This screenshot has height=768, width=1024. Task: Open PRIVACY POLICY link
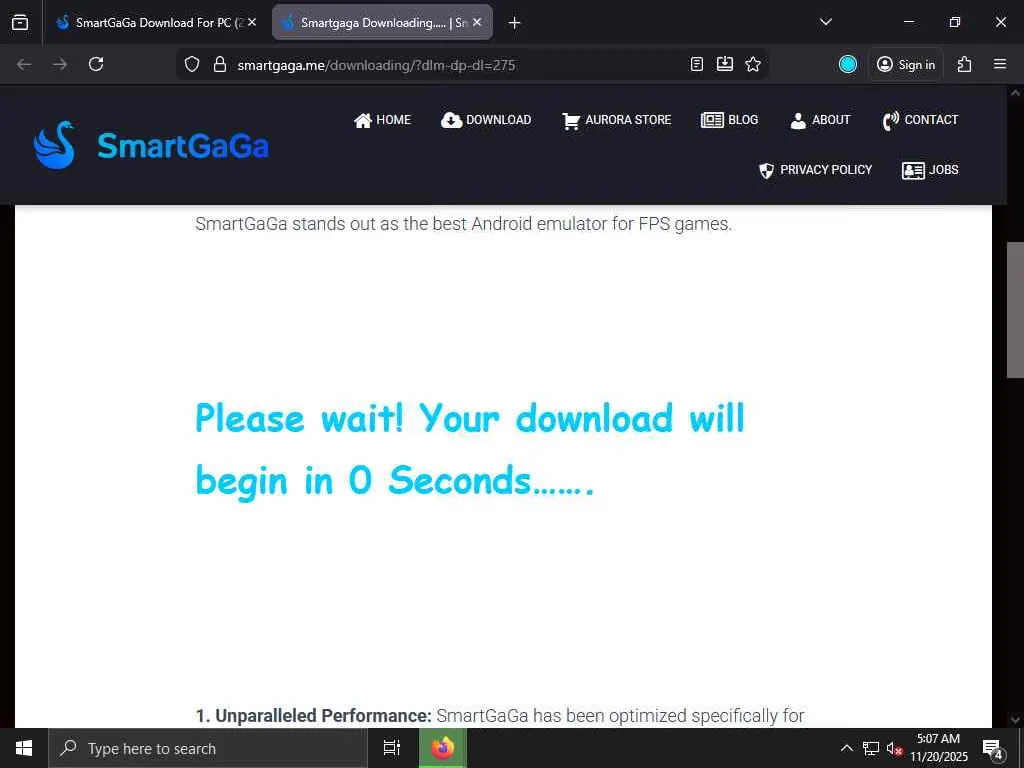click(x=815, y=170)
